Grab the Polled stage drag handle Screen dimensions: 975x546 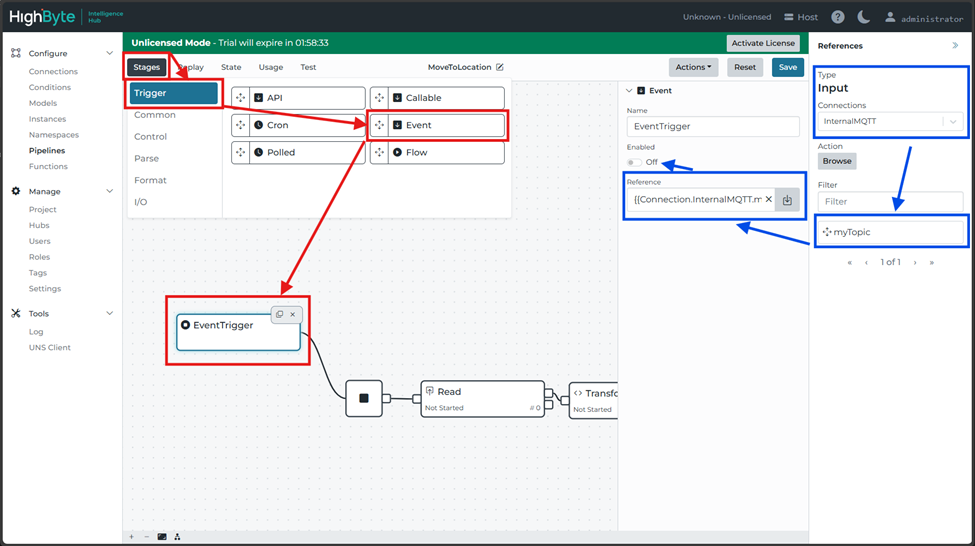pos(241,152)
